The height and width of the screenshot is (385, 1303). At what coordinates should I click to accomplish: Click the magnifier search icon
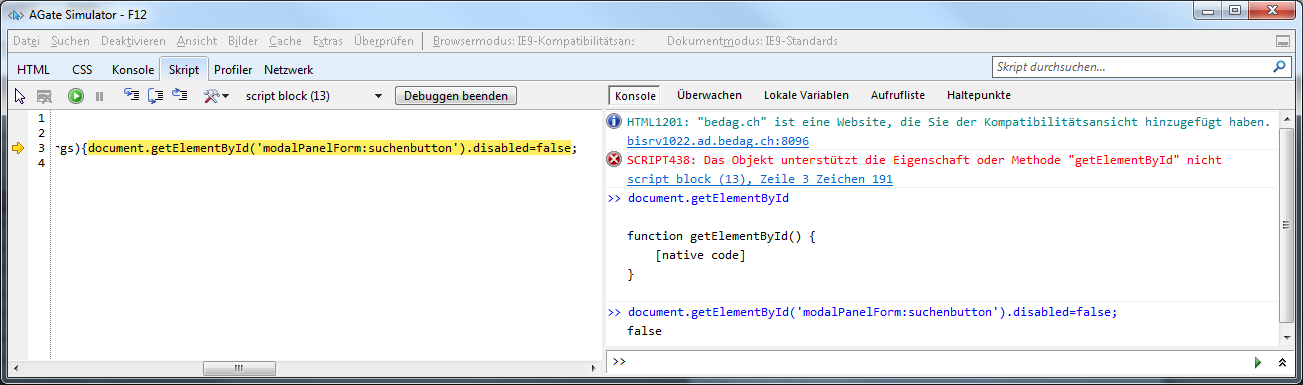pos(1280,67)
